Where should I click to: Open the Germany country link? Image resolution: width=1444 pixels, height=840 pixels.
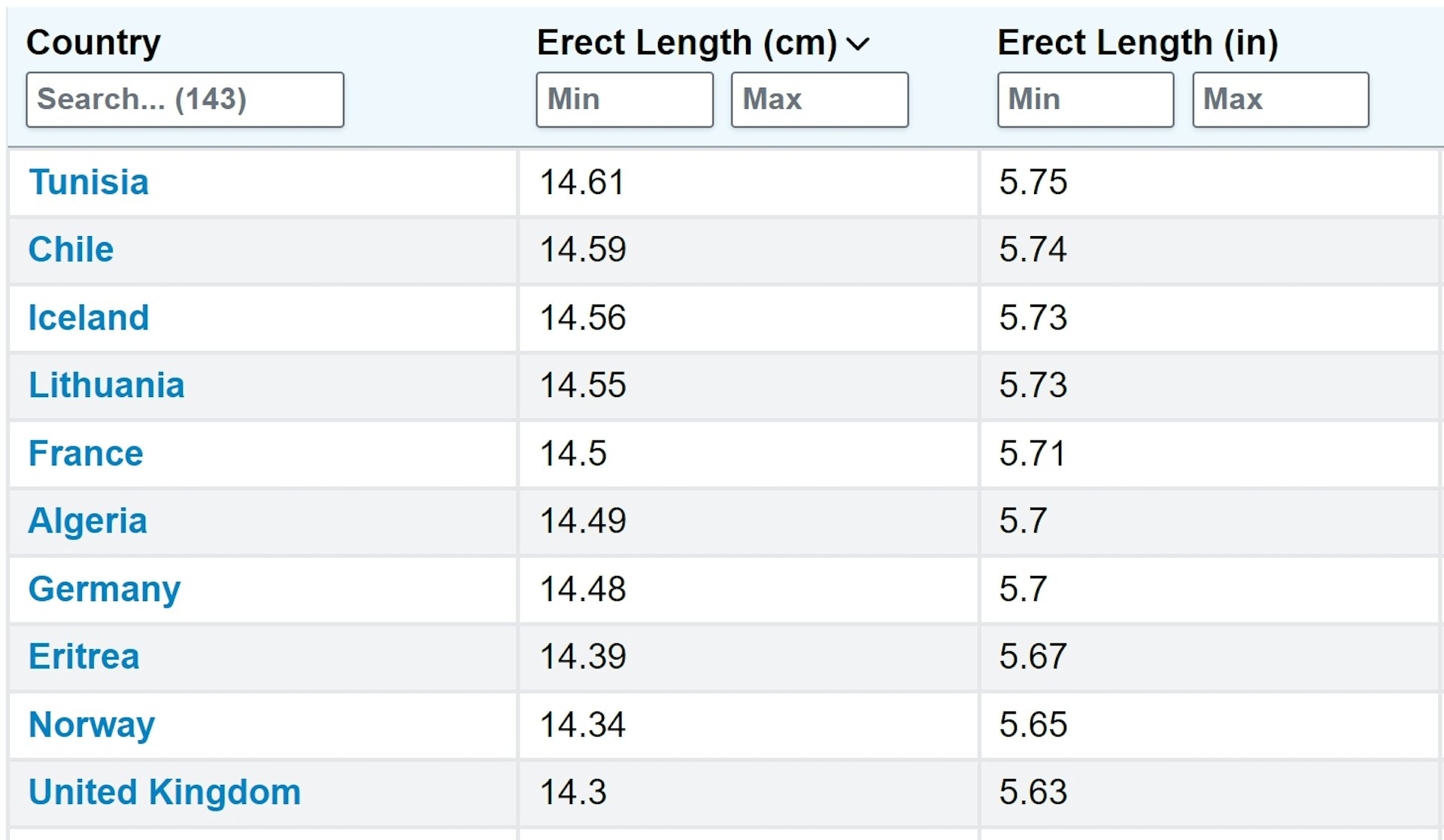(105, 590)
